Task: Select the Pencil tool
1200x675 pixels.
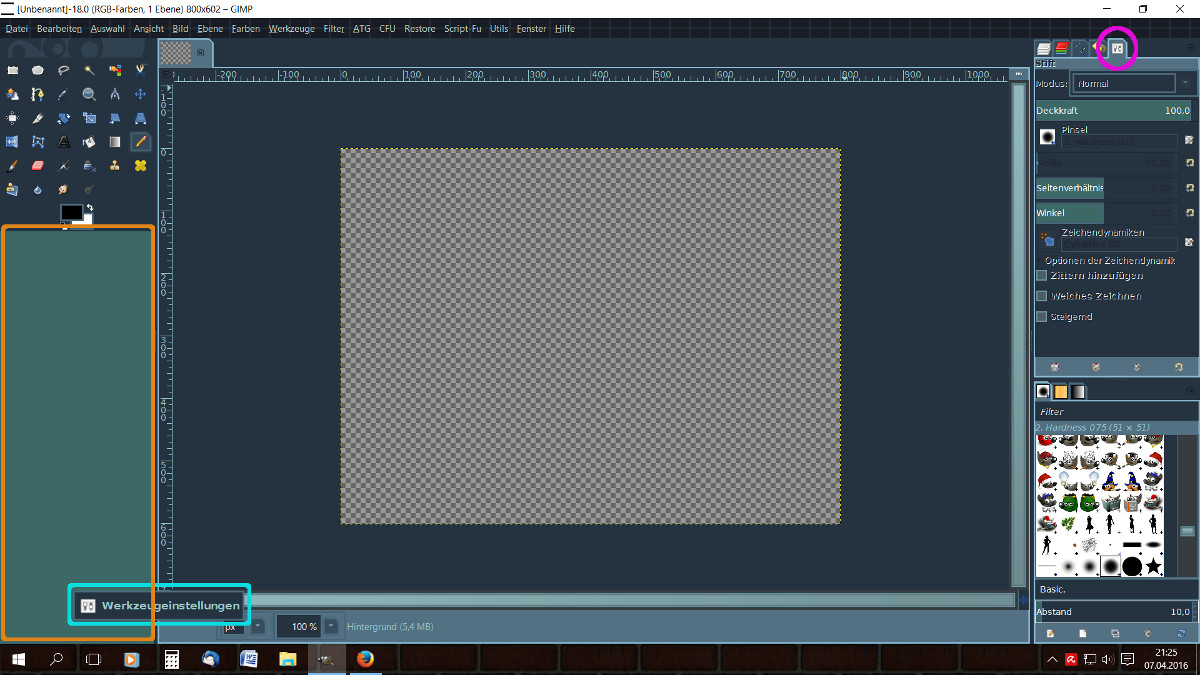Action: click(140, 142)
